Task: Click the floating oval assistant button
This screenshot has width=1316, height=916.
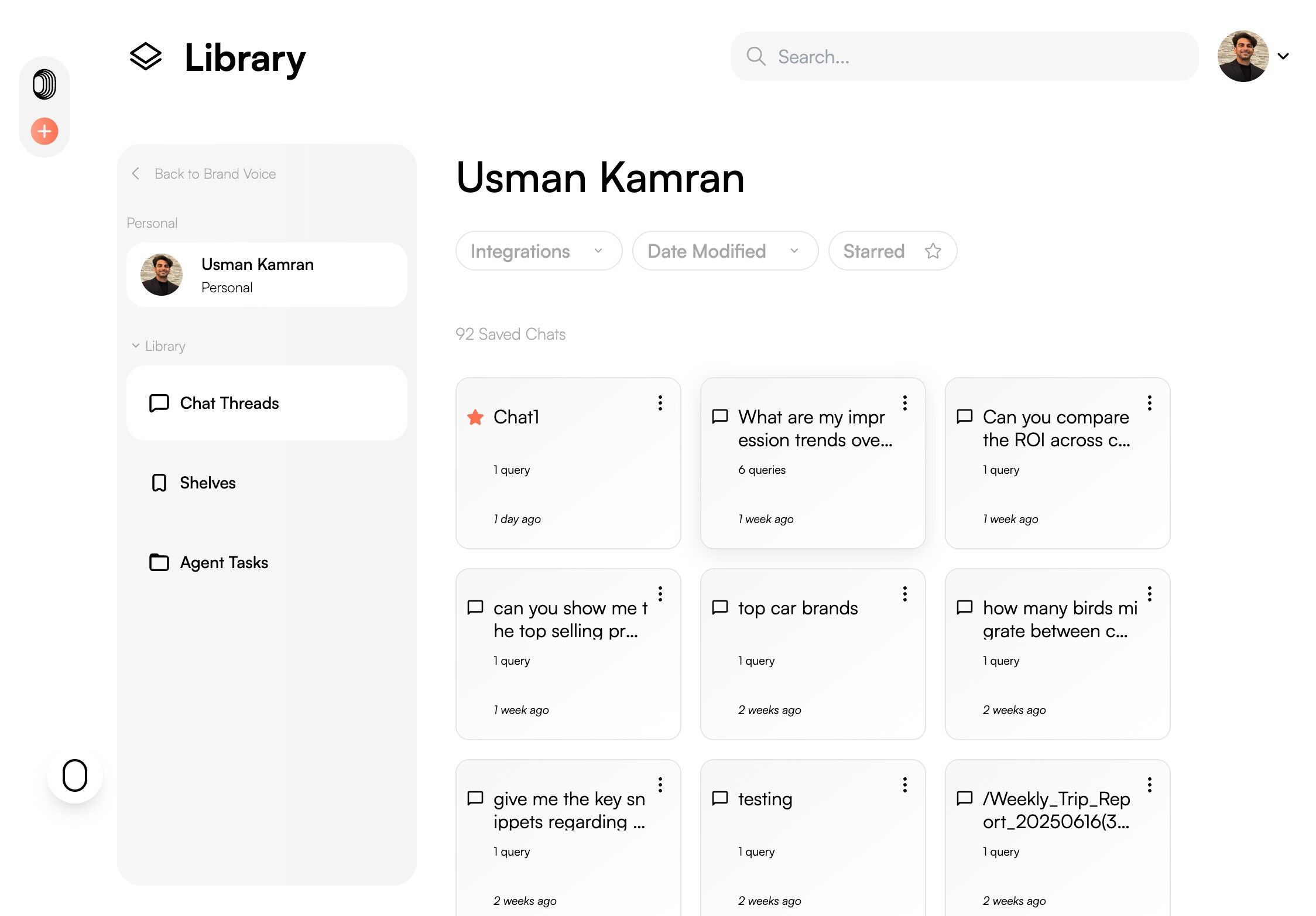Action: (75, 775)
